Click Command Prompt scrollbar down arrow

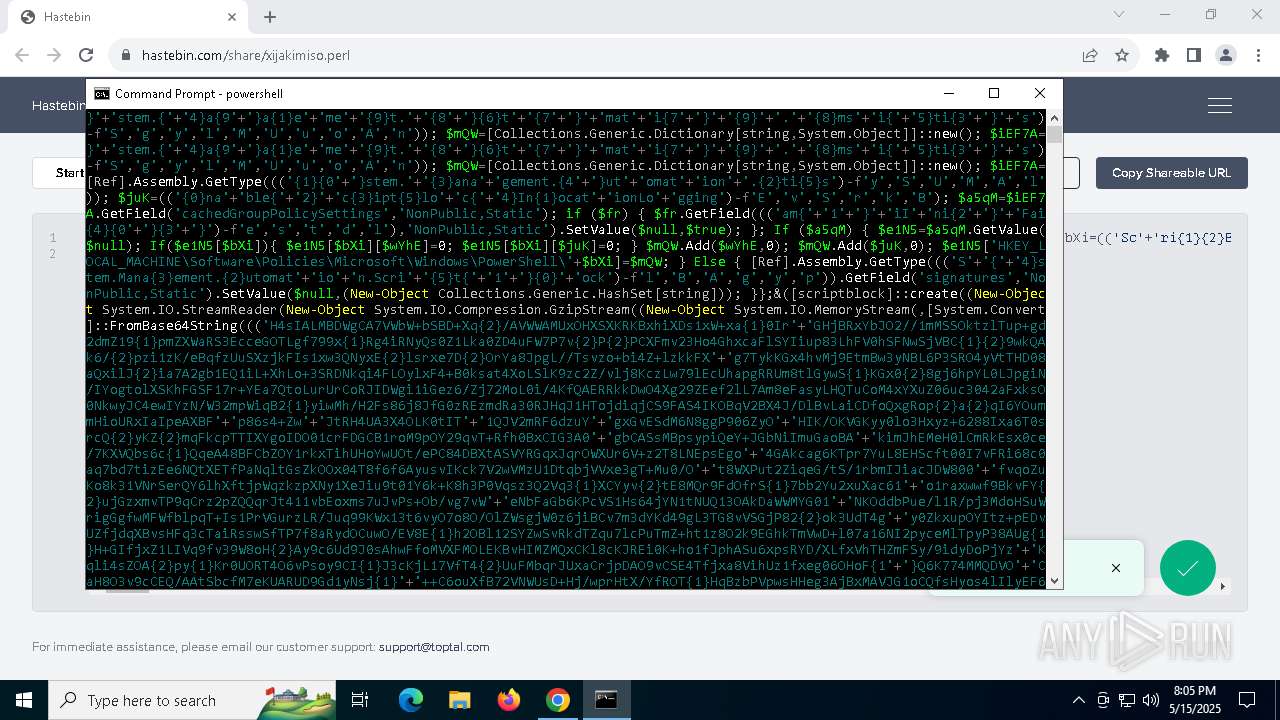(1054, 581)
